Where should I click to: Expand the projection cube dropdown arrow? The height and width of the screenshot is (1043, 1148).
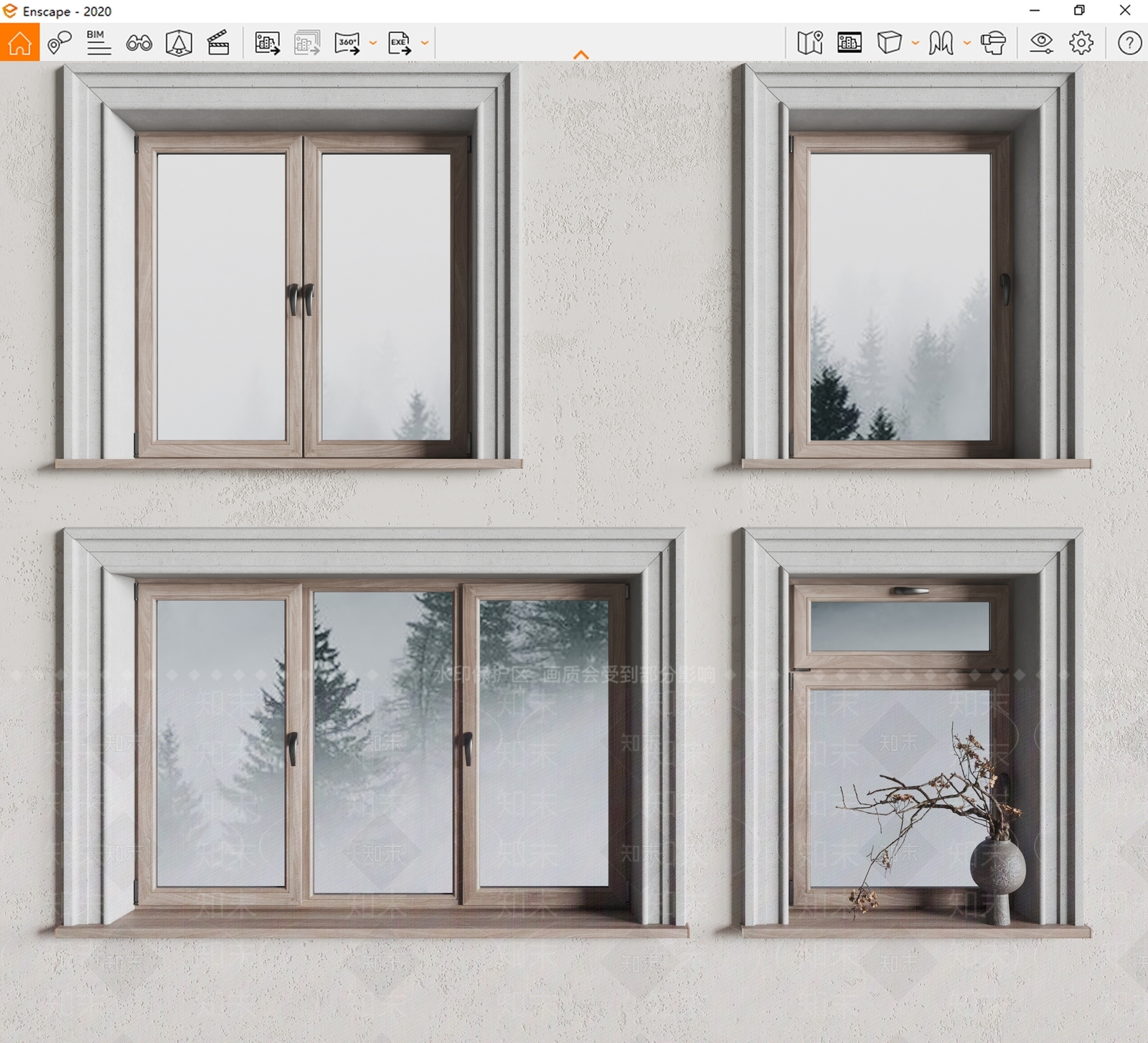click(915, 43)
